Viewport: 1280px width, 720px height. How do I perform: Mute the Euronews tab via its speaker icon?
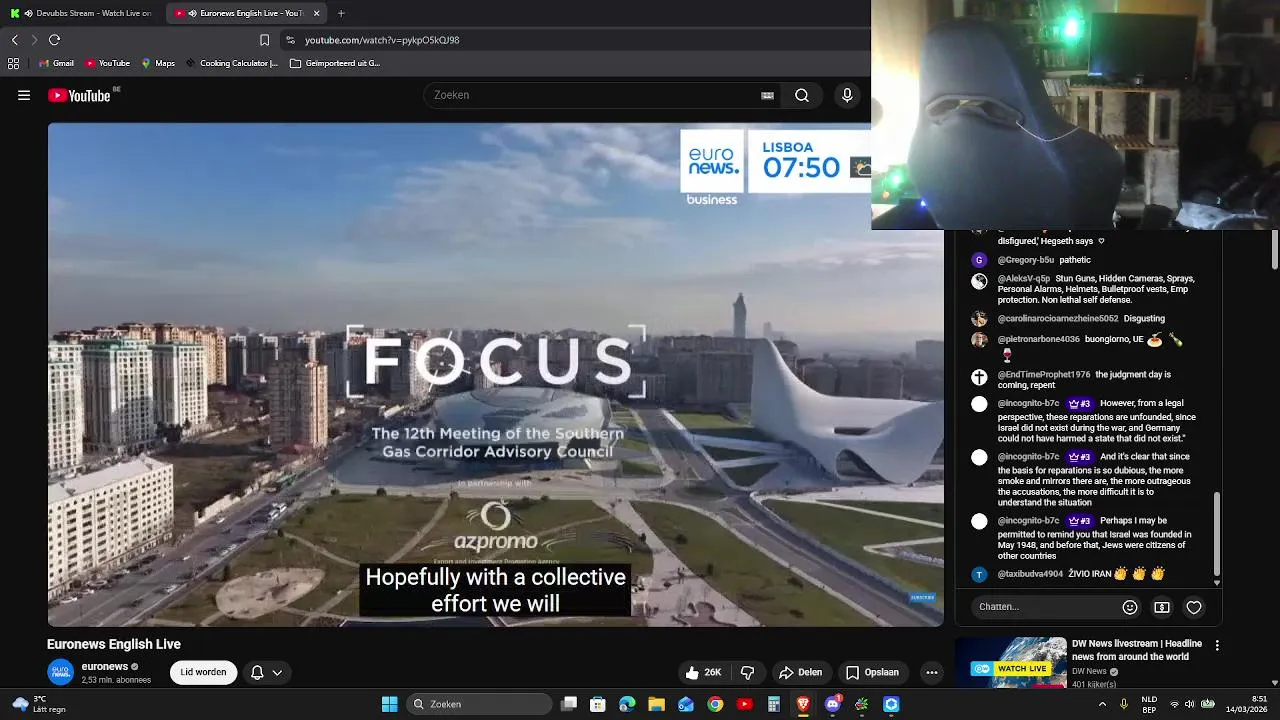pos(192,13)
